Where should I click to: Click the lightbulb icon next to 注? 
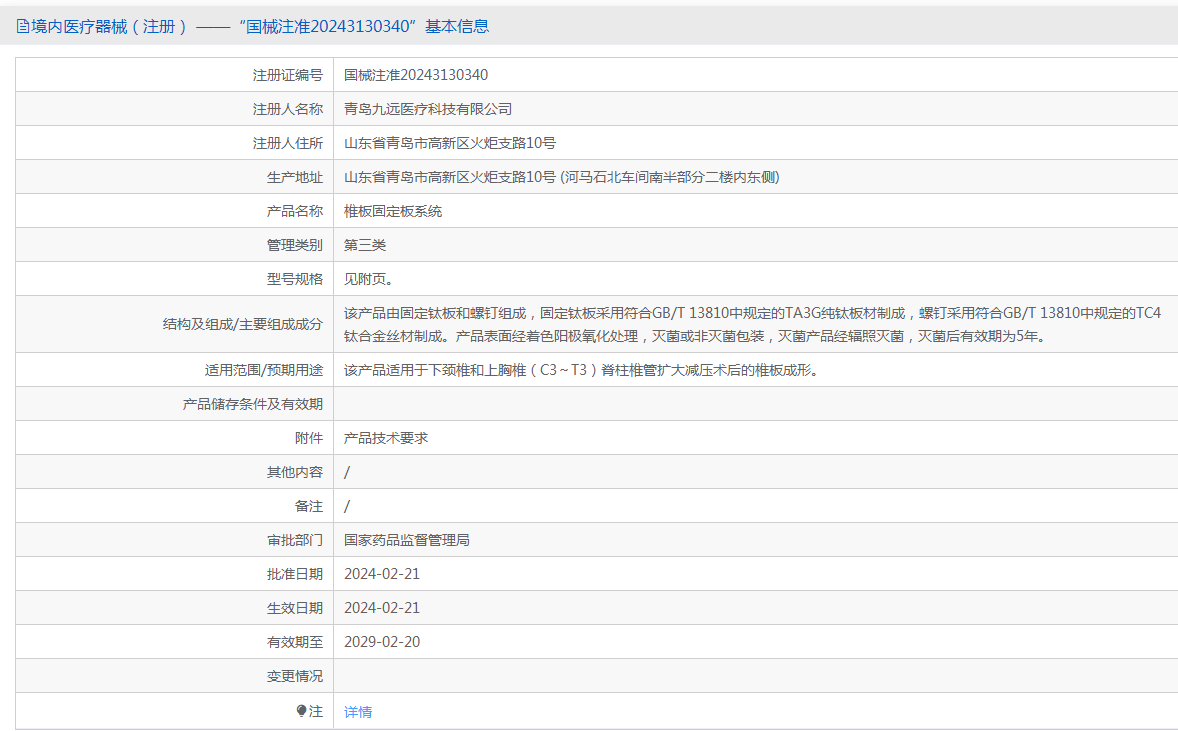coord(301,711)
